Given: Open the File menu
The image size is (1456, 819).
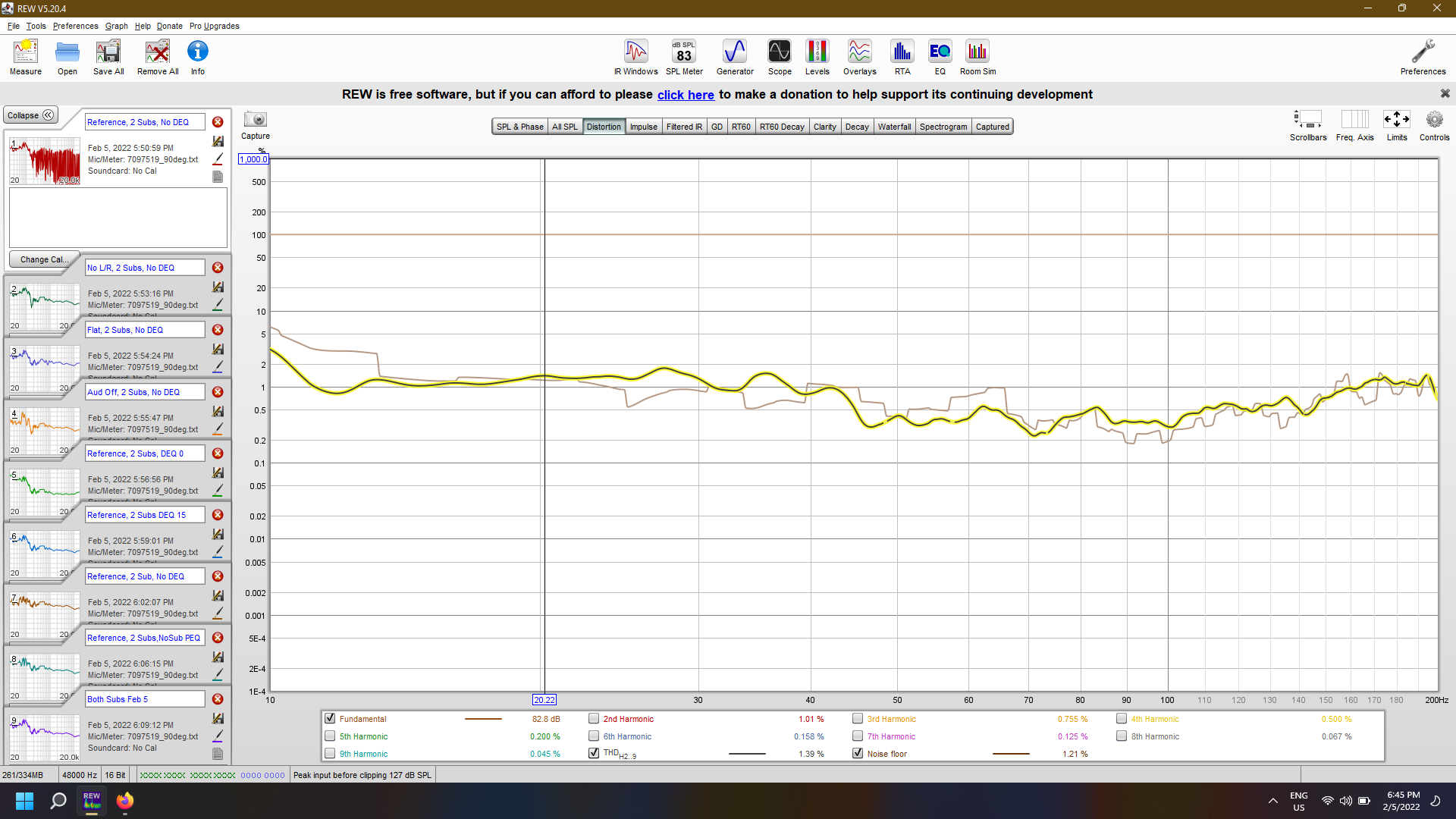Looking at the screenshot, I should point(14,26).
